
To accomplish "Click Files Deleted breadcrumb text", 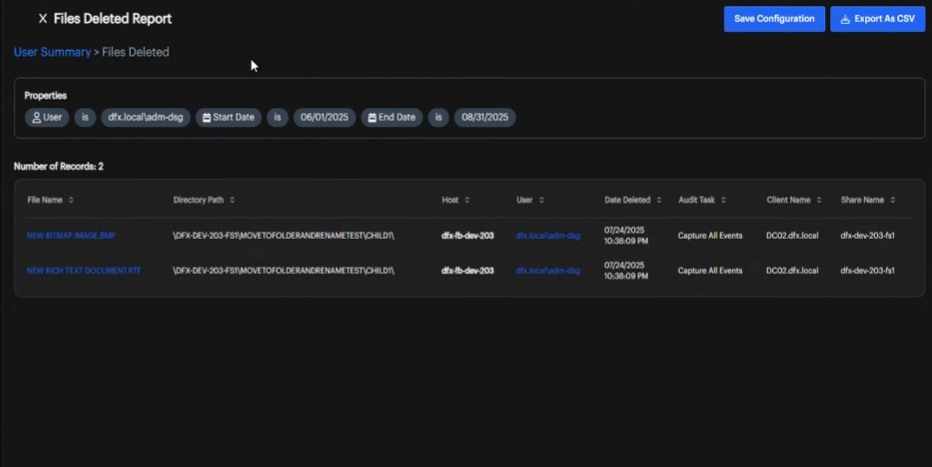I will click(x=136, y=52).
